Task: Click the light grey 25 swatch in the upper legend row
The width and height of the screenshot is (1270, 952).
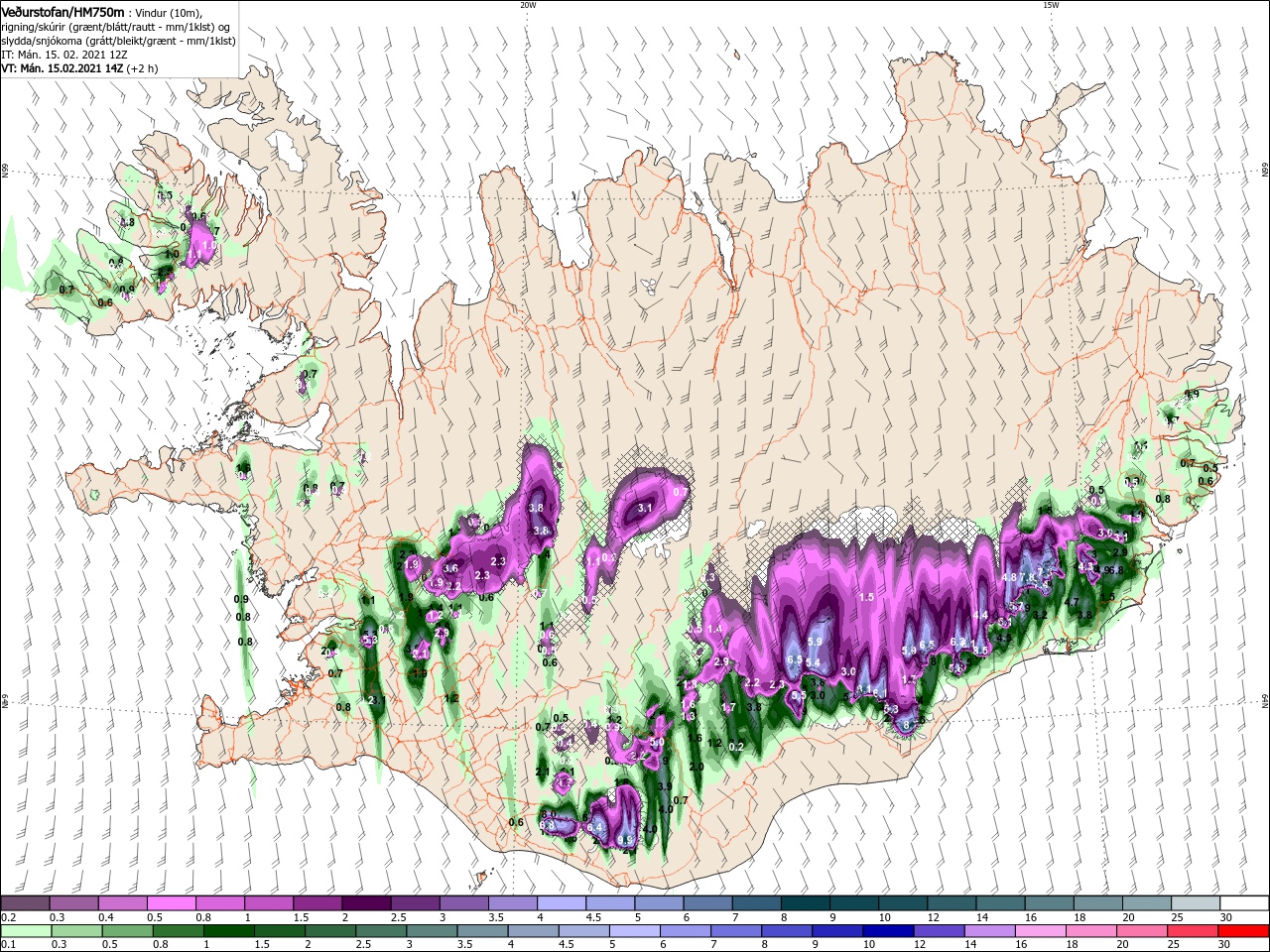Action: [1194, 902]
